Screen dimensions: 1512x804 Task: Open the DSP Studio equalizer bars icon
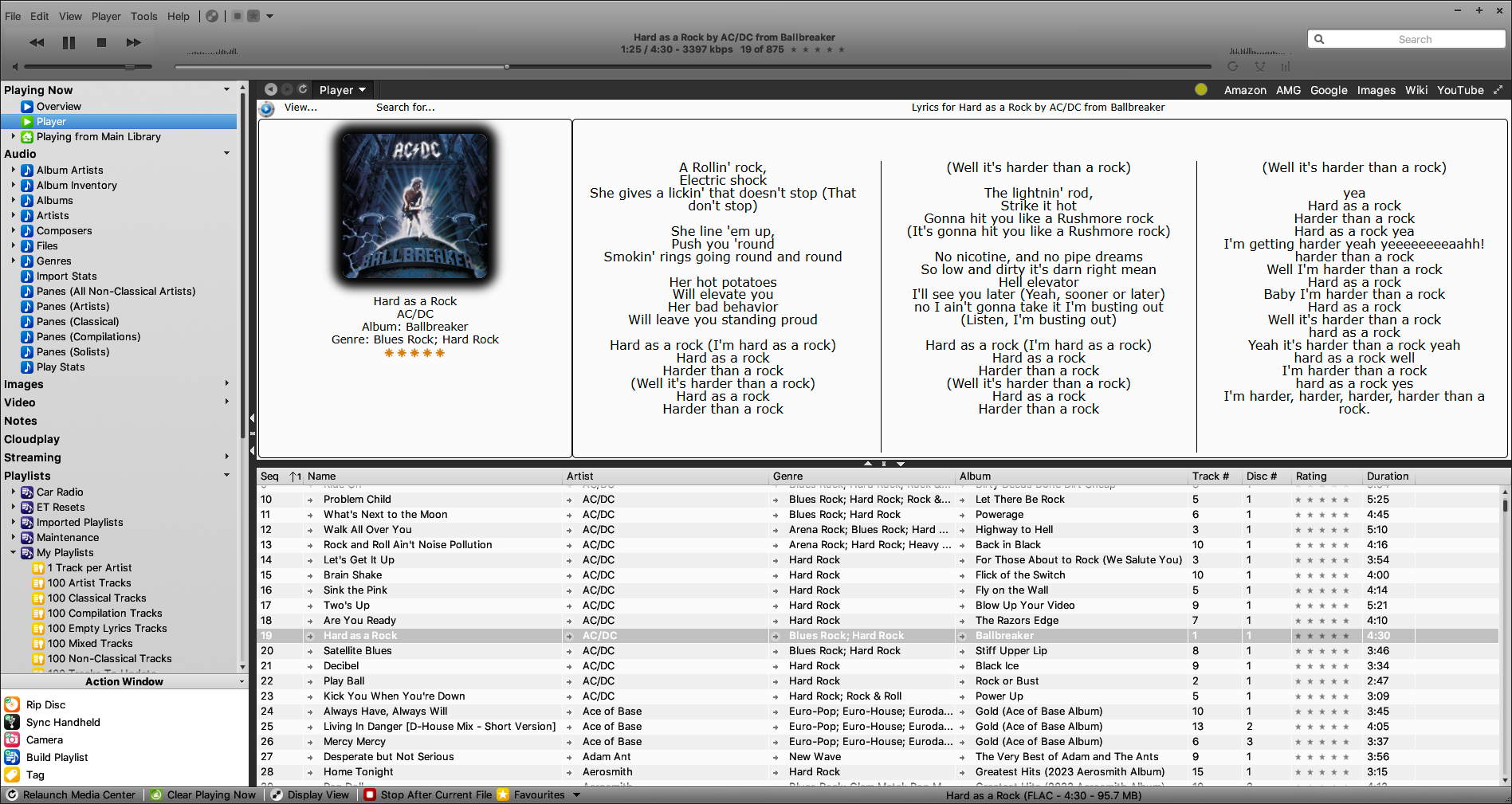1285,67
